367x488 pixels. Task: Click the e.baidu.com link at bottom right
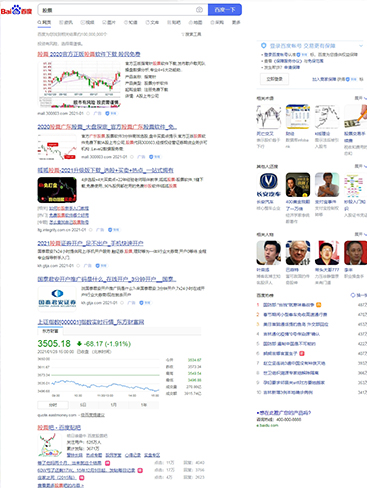267,425
